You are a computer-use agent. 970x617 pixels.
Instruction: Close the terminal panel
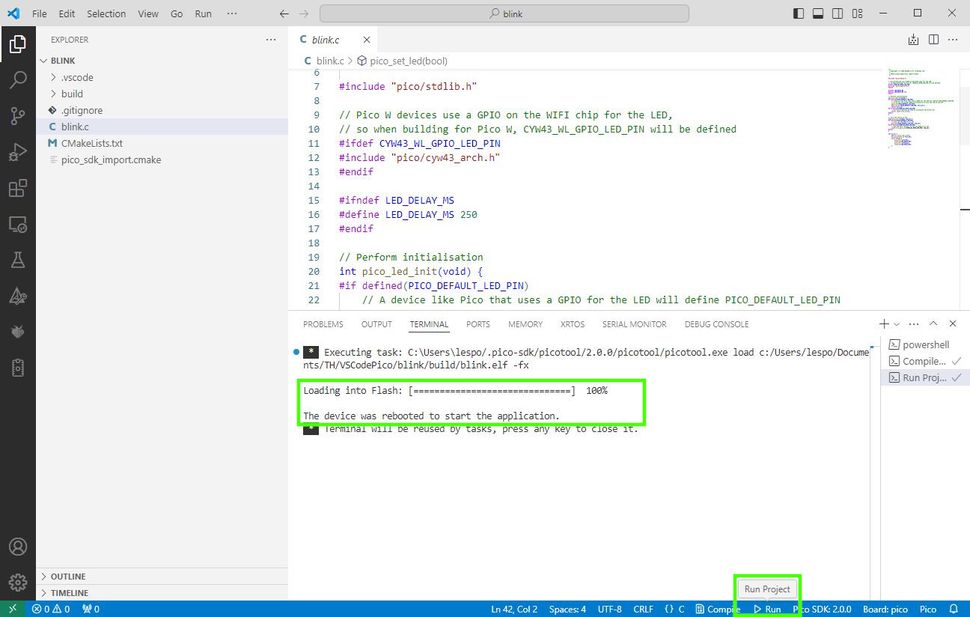(953, 324)
